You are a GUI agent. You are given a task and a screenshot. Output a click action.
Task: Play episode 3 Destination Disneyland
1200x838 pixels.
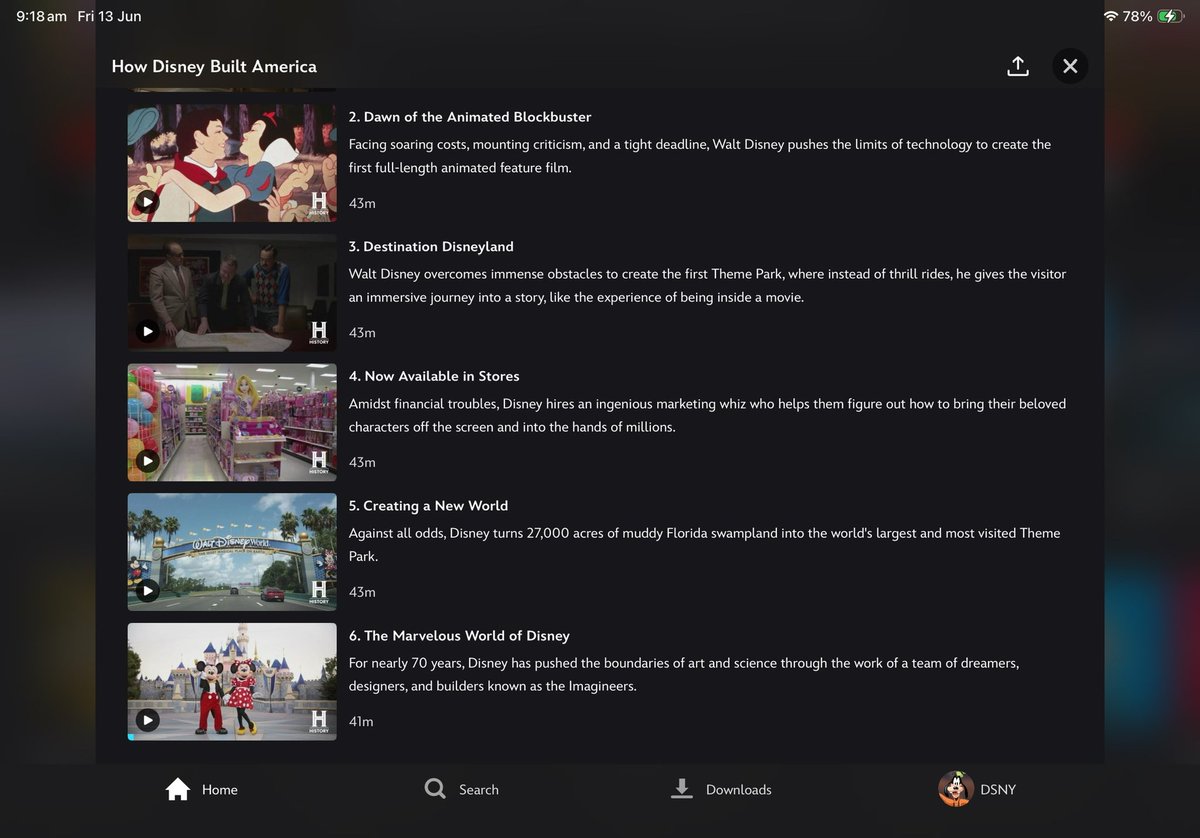[147, 331]
